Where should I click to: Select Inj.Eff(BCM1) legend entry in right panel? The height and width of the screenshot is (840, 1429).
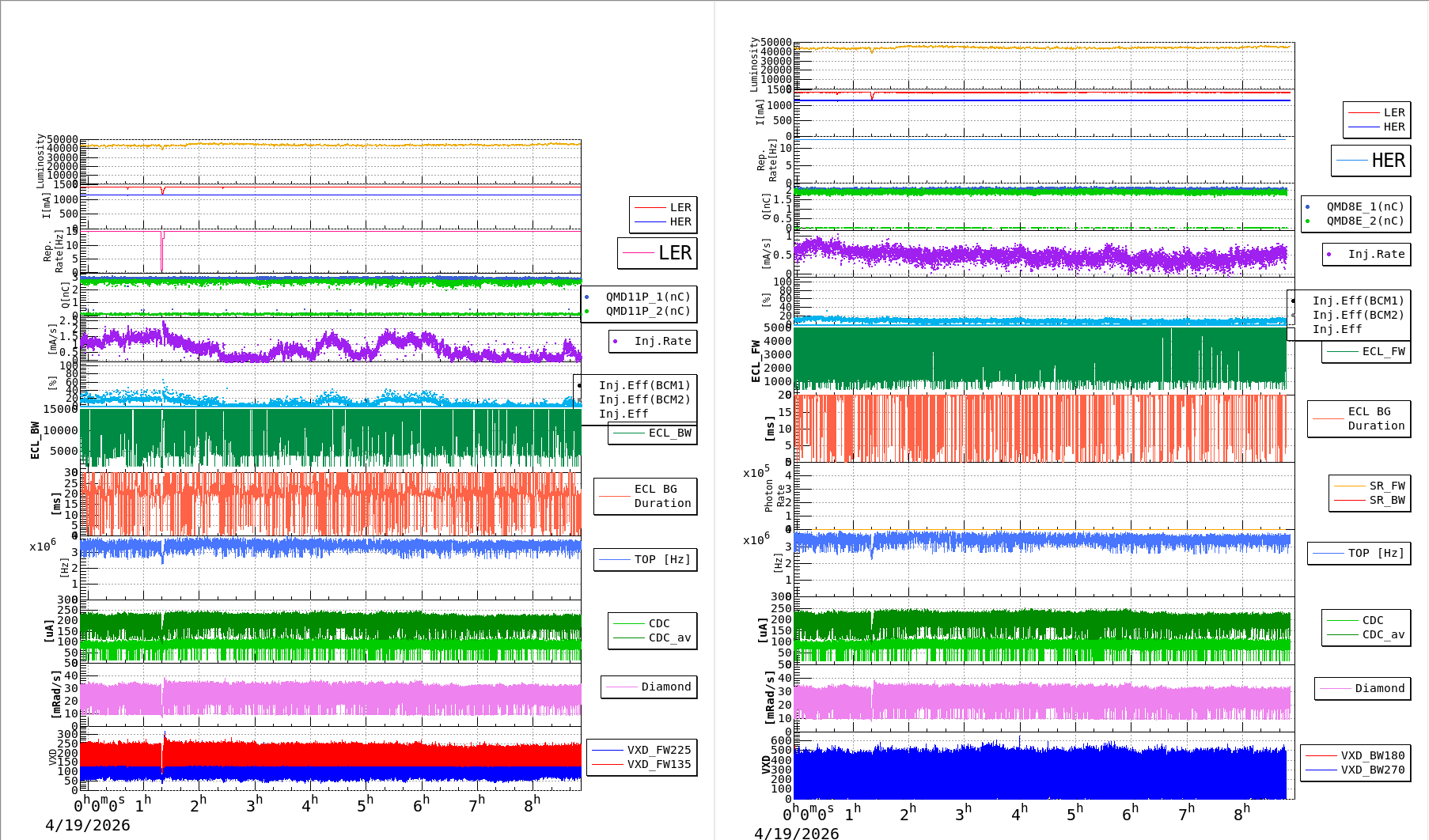[x=1358, y=301]
